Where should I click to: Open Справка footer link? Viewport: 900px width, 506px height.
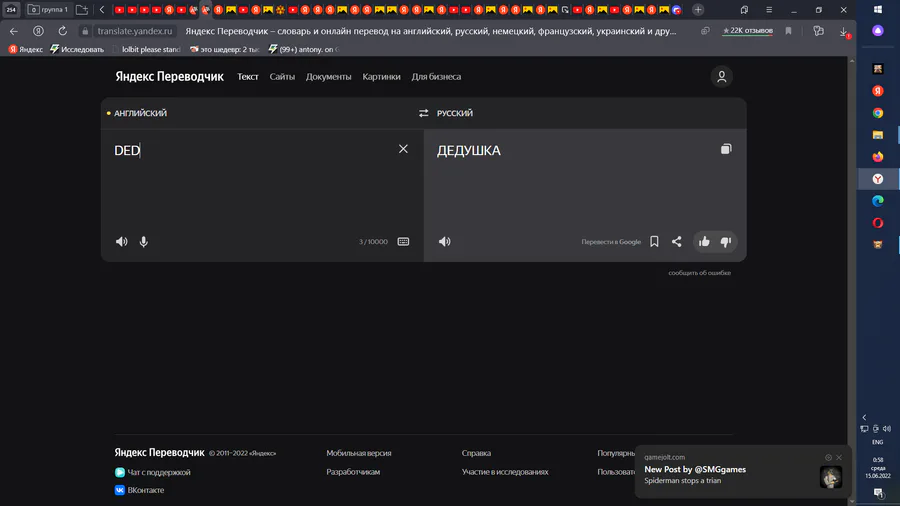click(x=476, y=453)
